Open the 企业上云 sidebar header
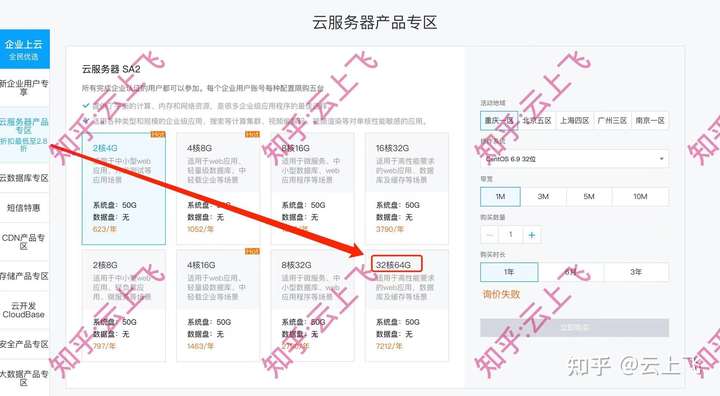720x396 pixels. click(24, 49)
